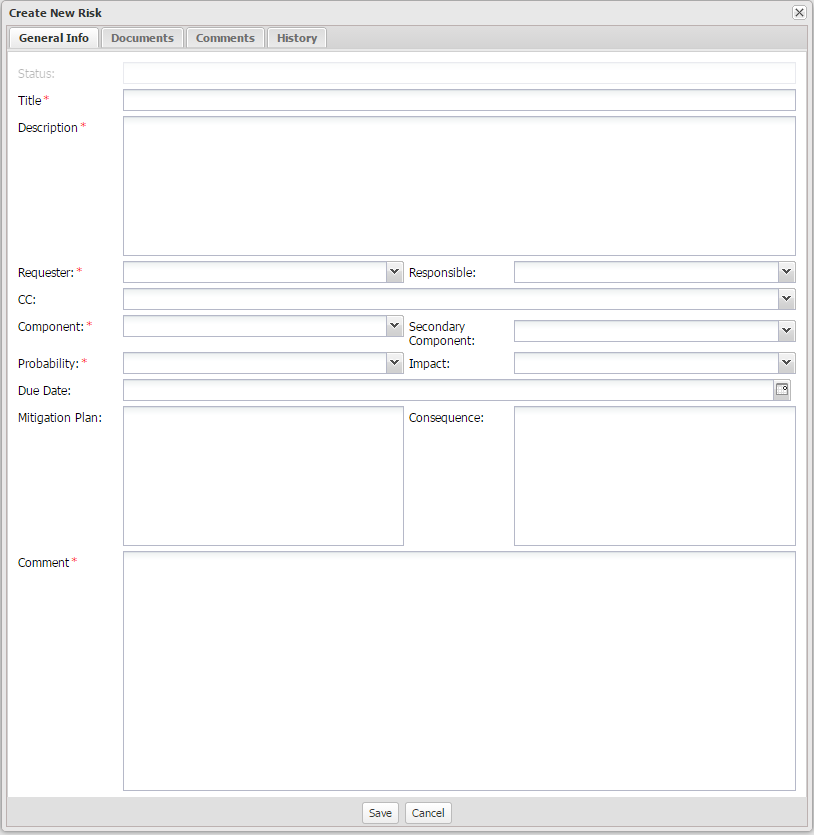Click inside the Title field

click(459, 100)
